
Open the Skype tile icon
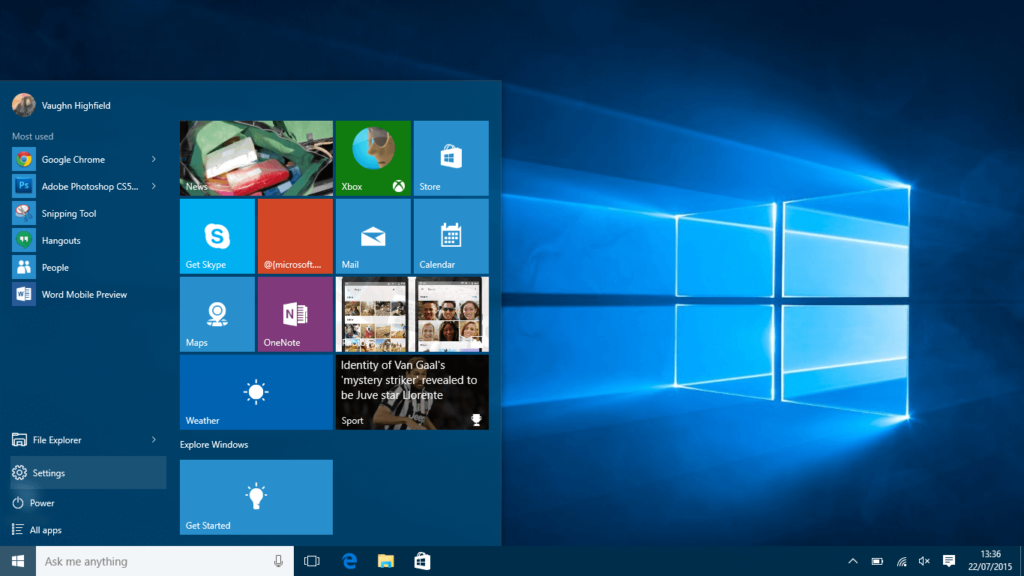point(217,236)
